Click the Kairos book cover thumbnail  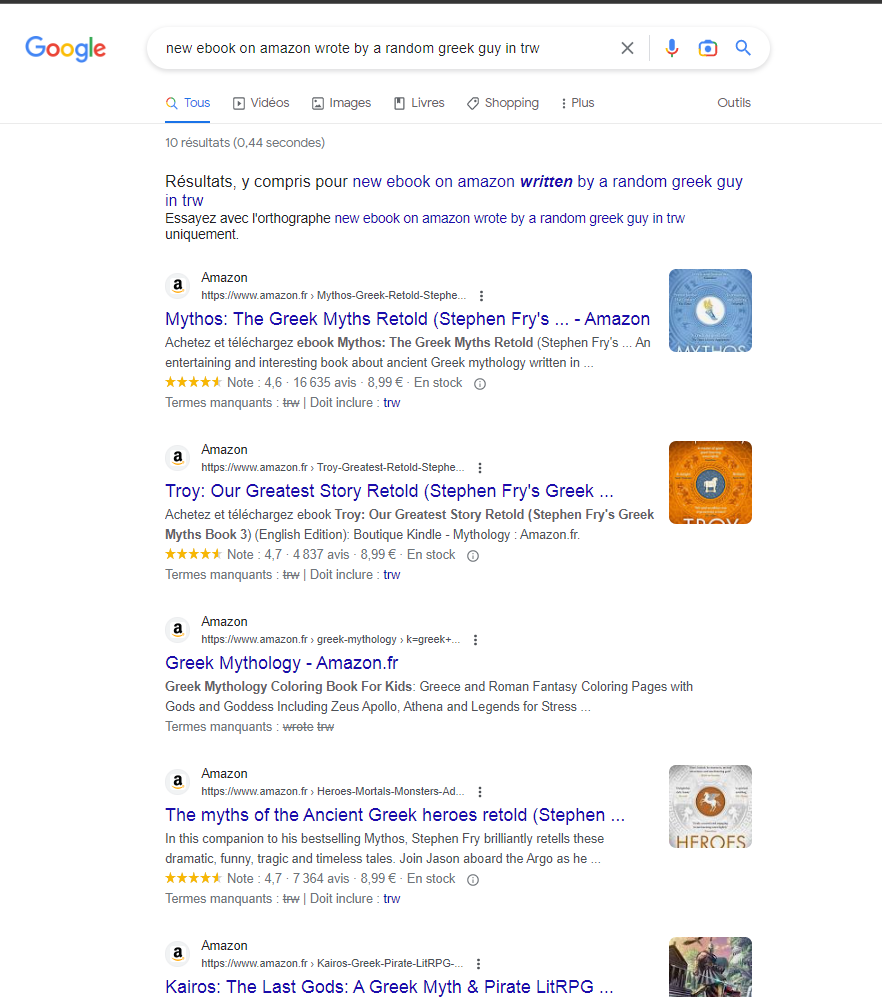[x=710, y=967]
